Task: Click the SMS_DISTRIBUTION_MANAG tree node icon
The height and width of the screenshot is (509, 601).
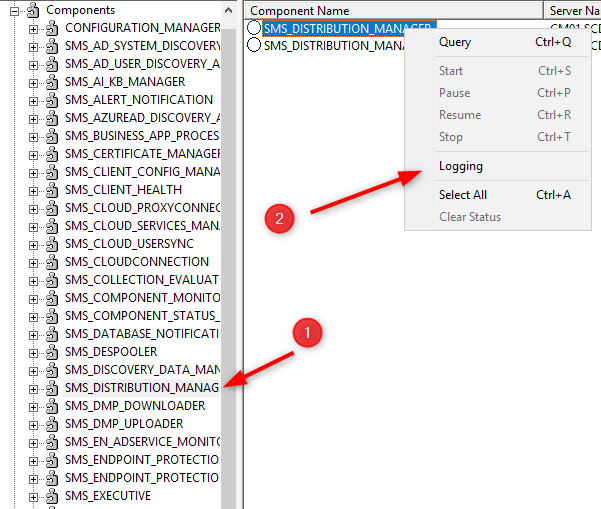Action: [x=52, y=388]
